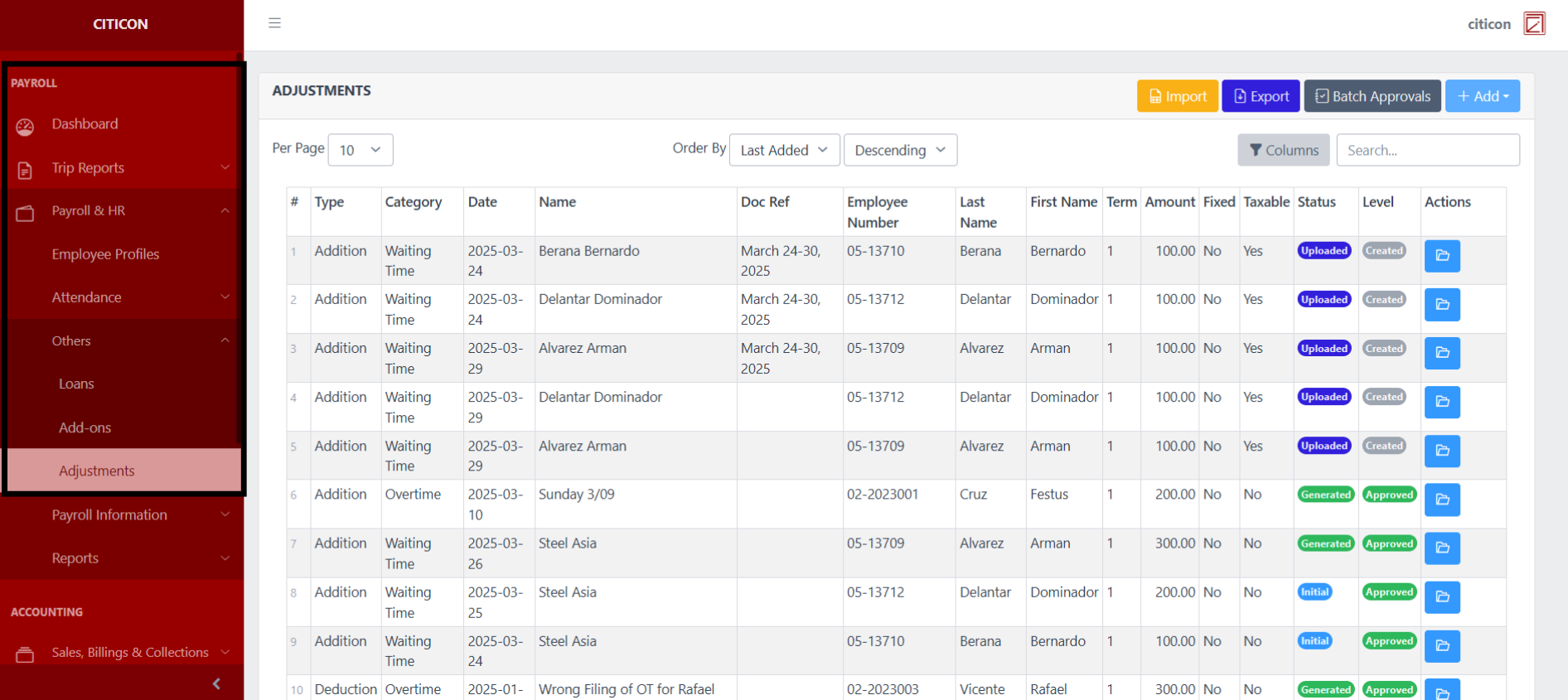Viewport: 1568px width, 700px height.
Task: Open the Descending sort direction dropdown
Action: click(899, 150)
